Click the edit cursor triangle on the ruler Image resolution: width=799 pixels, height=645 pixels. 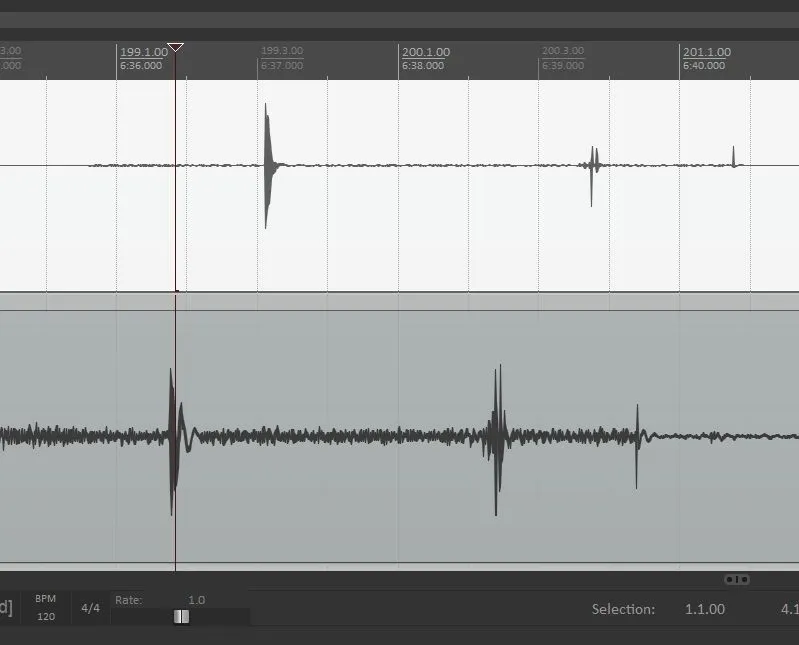click(175, 47)
